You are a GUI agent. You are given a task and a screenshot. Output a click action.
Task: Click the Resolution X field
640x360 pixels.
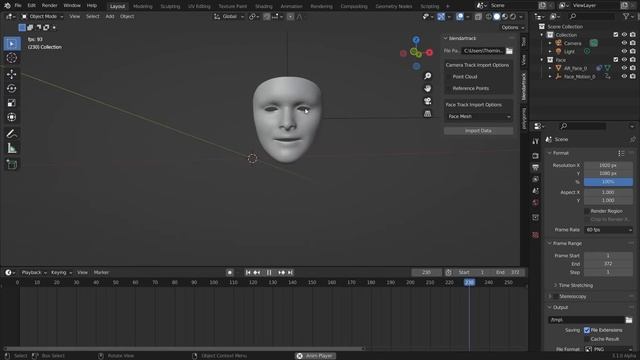tap(608, 165)
